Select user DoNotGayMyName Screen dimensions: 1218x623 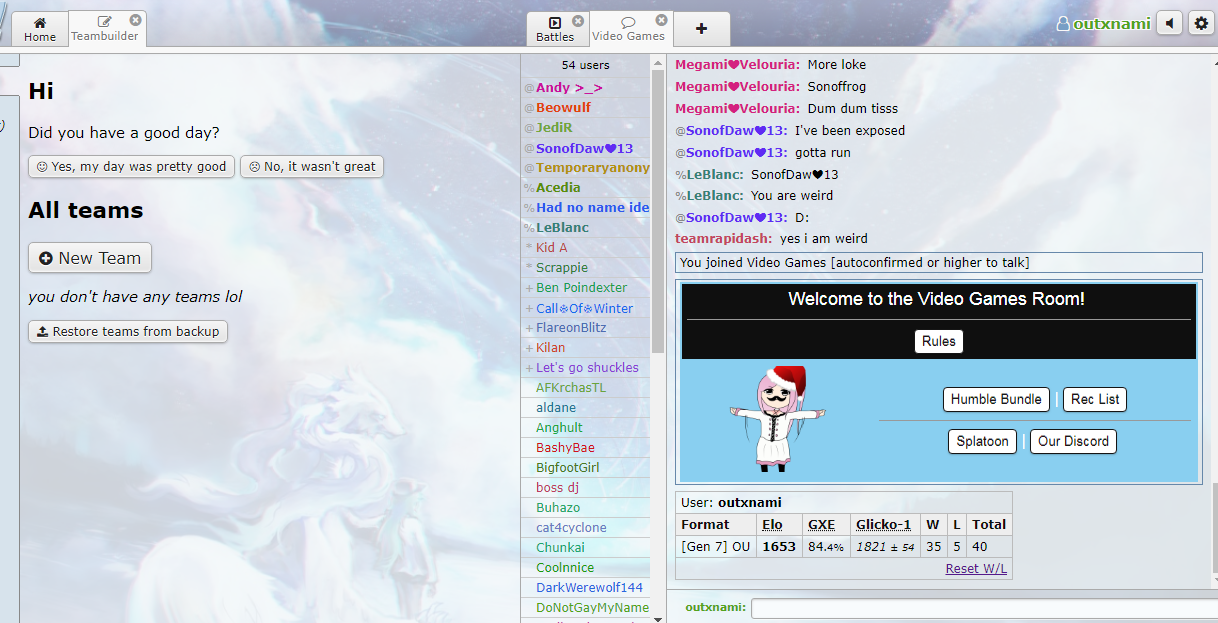click(586, 608)
